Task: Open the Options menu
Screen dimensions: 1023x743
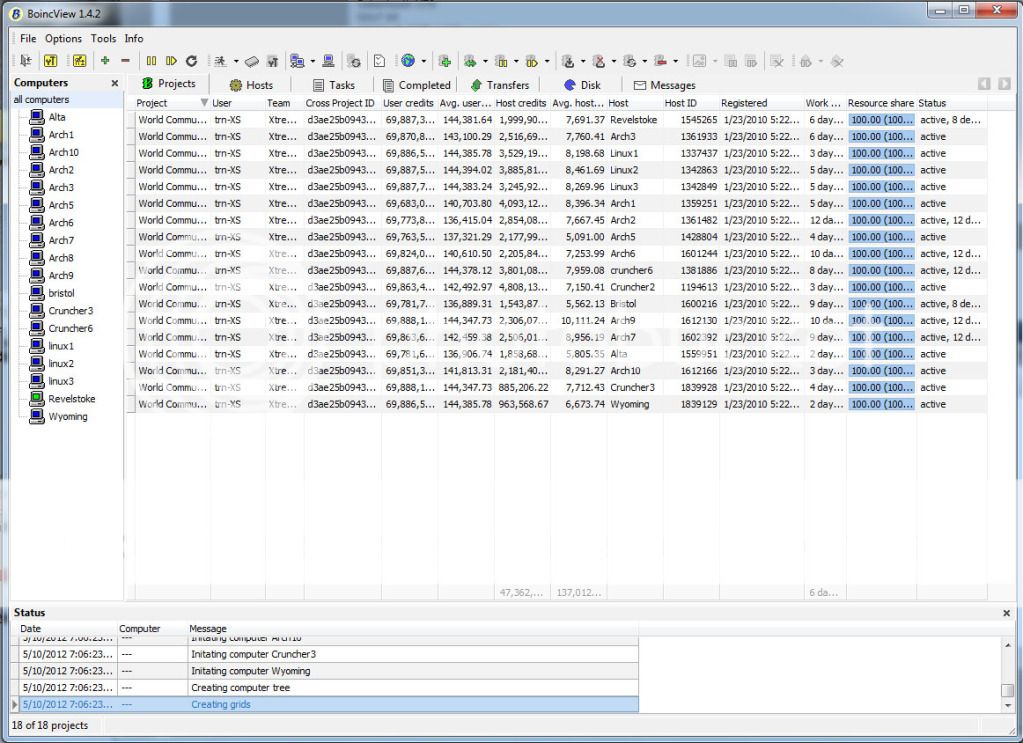Action: click(63, 38)
